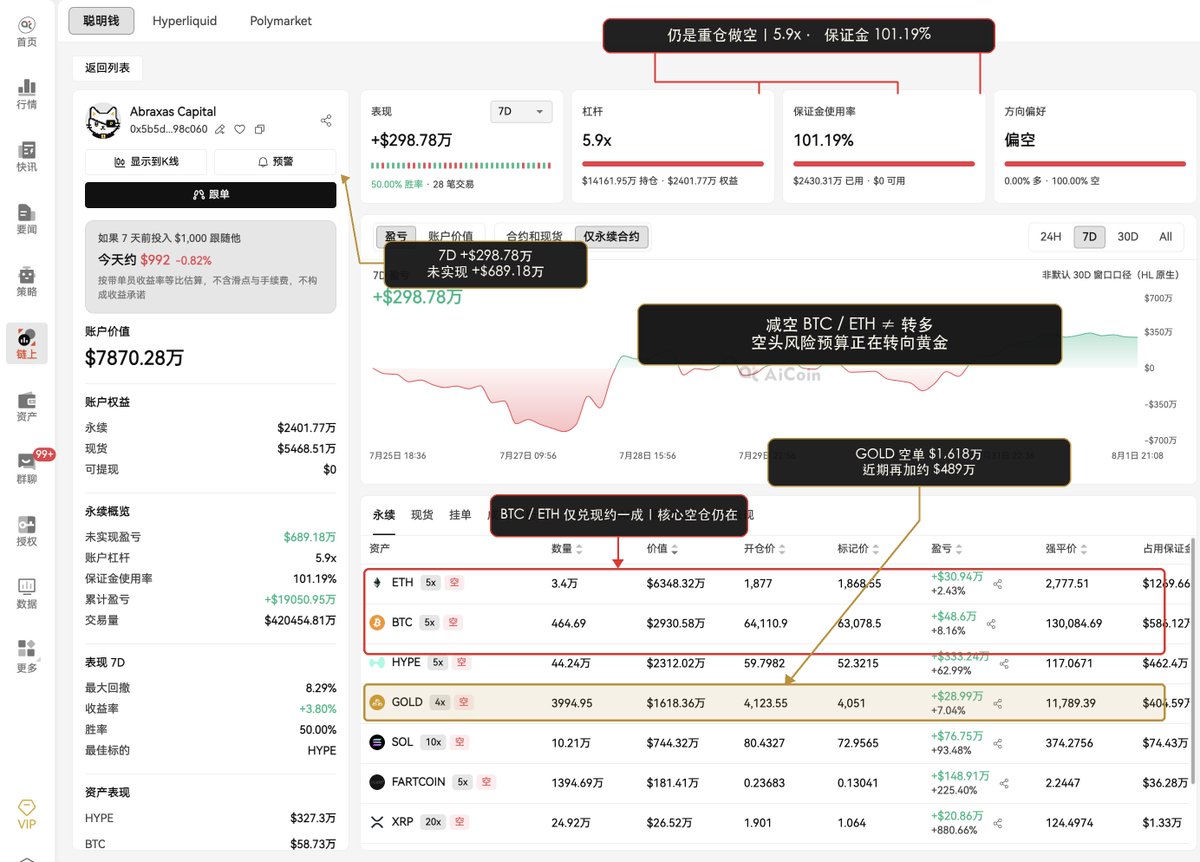
Task: Select the 挂单 open orders tab
Action: click(x=460, y=515)
